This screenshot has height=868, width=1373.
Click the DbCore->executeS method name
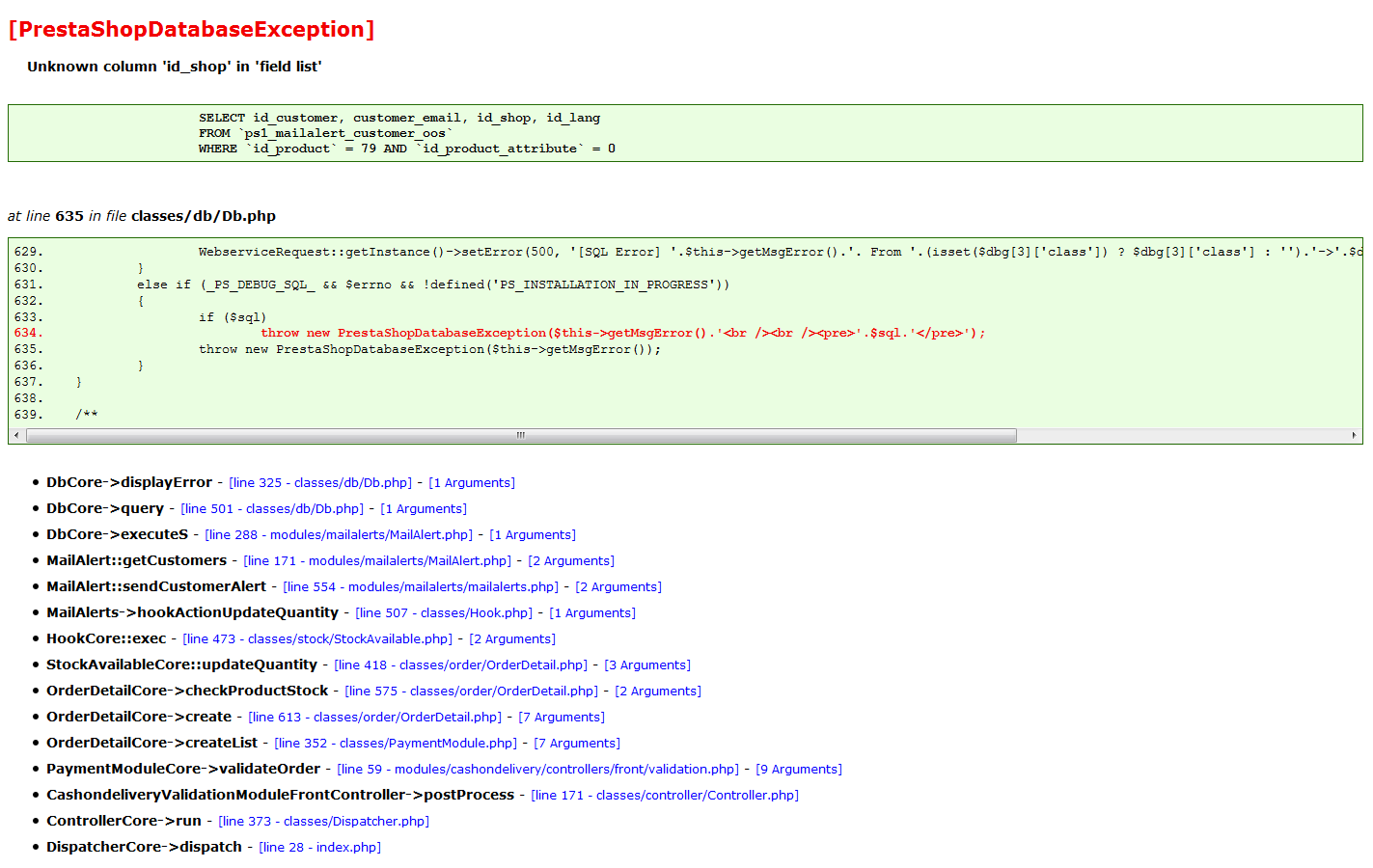click(x=118, y=534)
